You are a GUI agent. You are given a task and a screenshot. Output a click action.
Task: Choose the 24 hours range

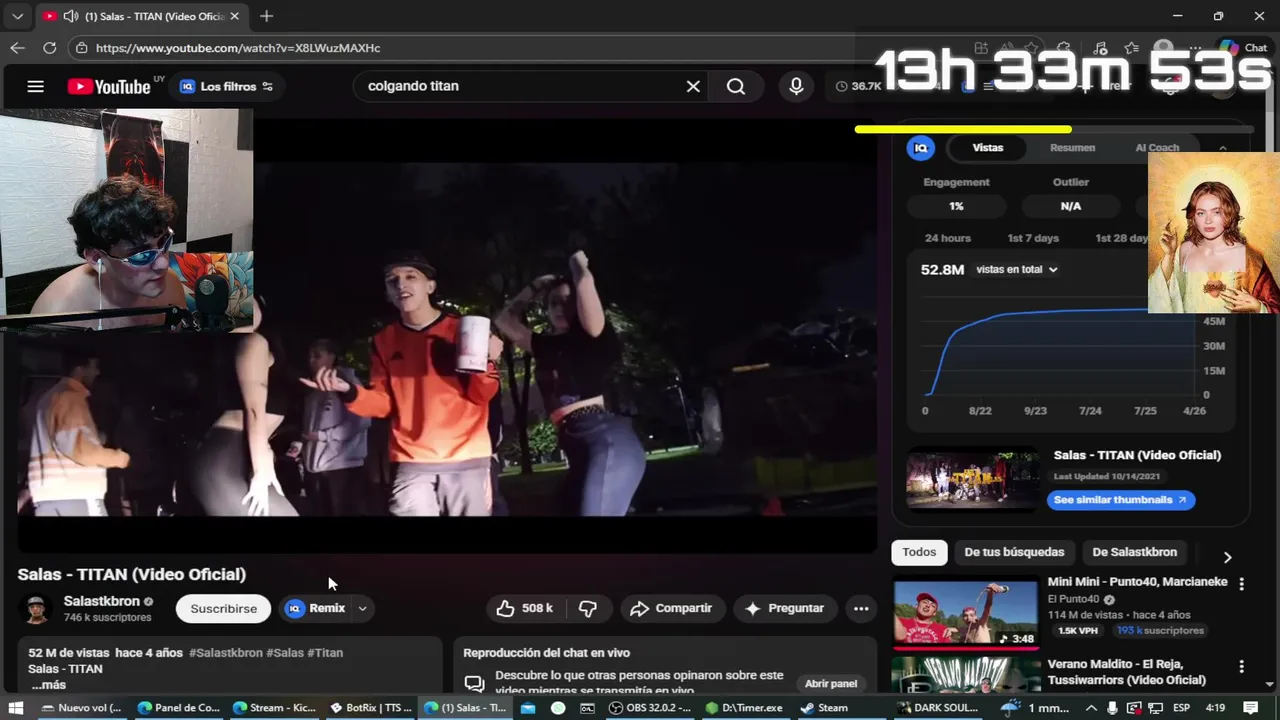[x=947, y=238]
